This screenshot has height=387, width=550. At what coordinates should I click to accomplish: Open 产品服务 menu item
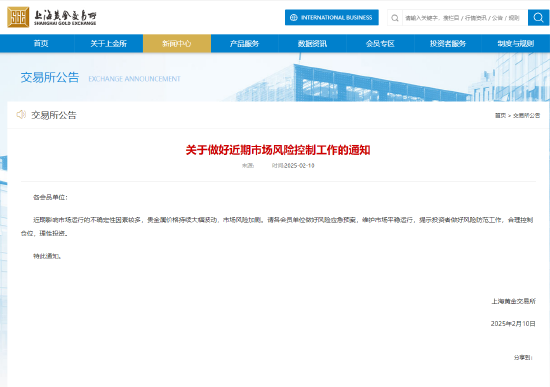pos(244,44)
